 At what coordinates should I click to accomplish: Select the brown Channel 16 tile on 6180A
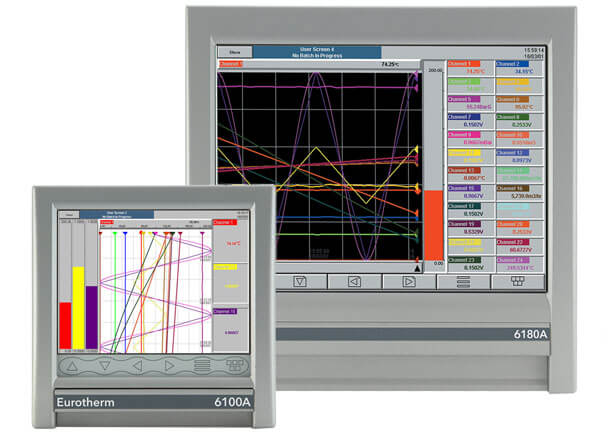[x=519, y=193]
